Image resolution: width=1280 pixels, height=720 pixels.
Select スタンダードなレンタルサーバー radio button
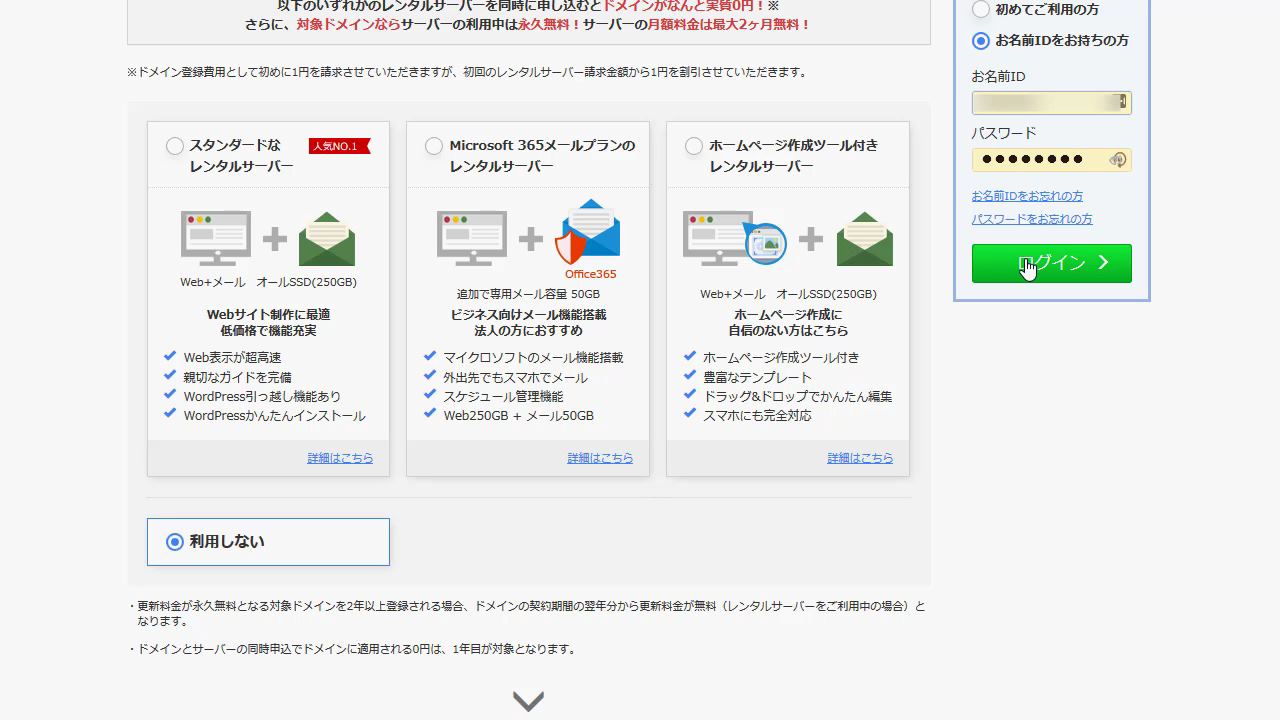coord(175,146)
